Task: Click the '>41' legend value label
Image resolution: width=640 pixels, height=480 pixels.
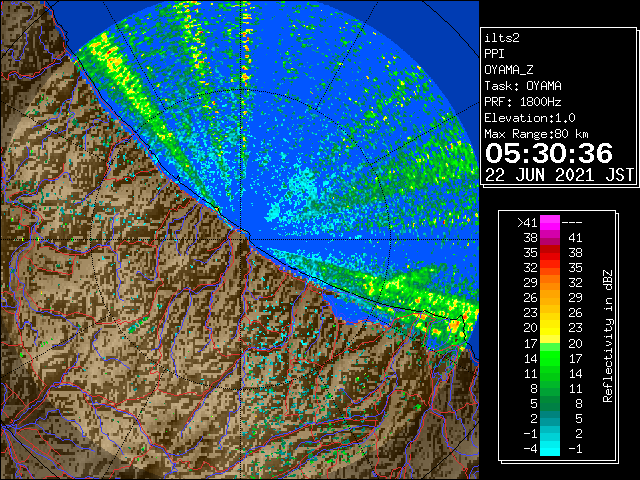Action: pos(527,222)
